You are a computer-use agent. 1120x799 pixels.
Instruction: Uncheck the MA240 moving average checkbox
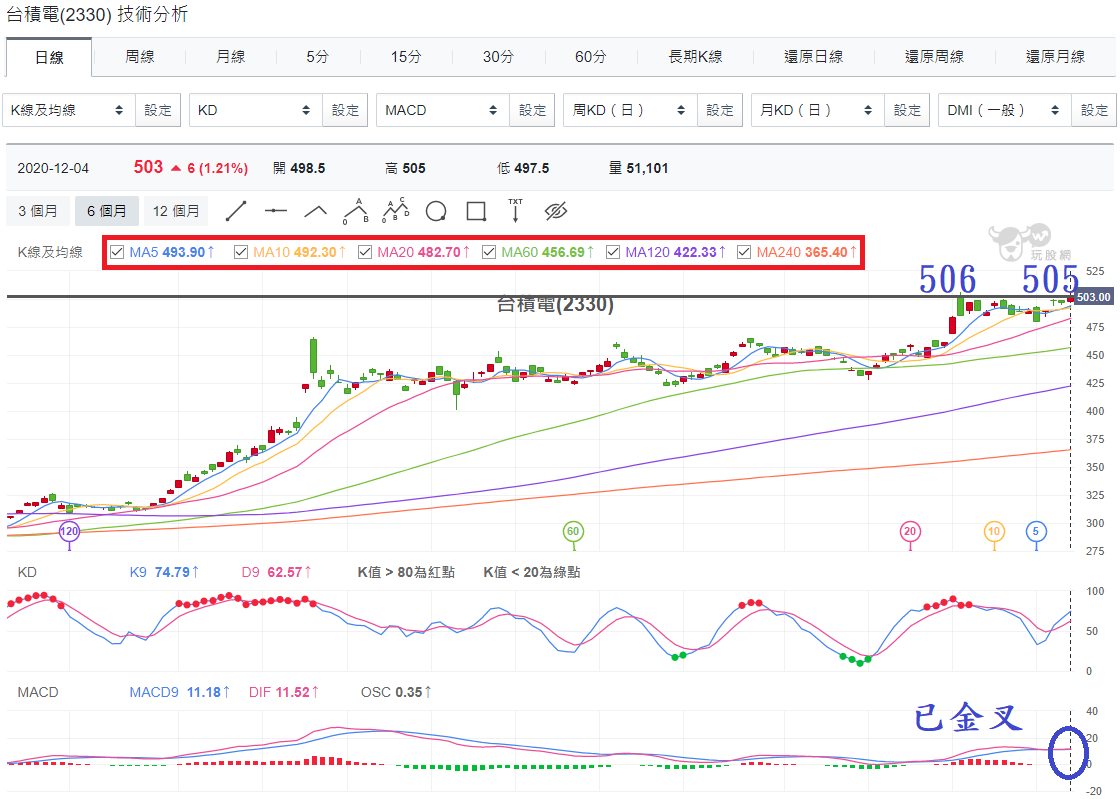point(744,252)
